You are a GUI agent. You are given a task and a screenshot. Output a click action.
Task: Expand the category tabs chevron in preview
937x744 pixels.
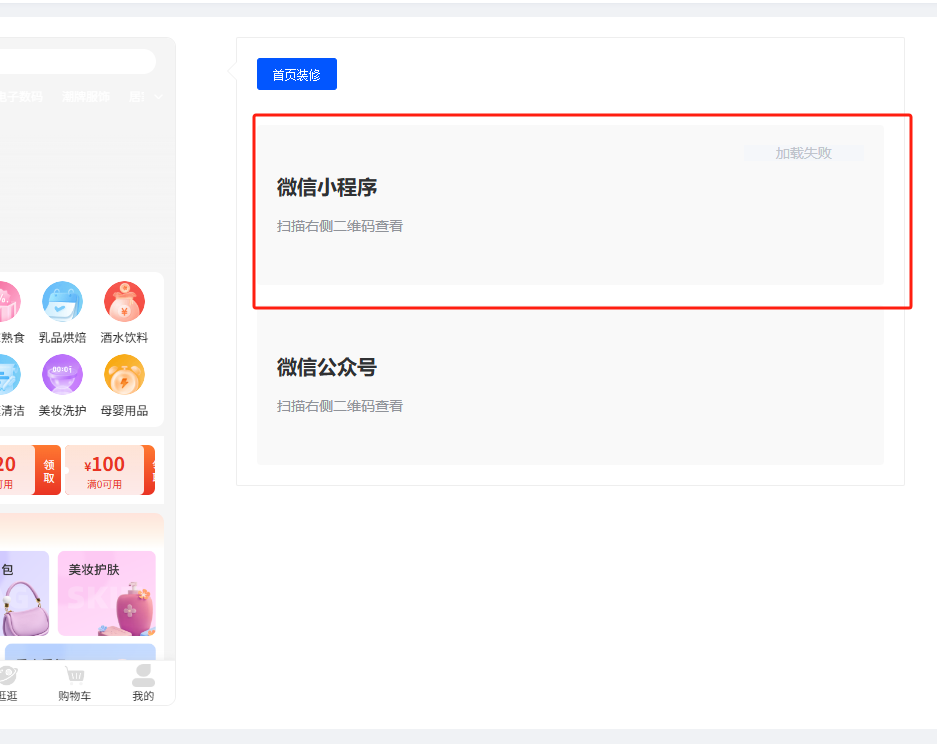[x=158, y=96]
